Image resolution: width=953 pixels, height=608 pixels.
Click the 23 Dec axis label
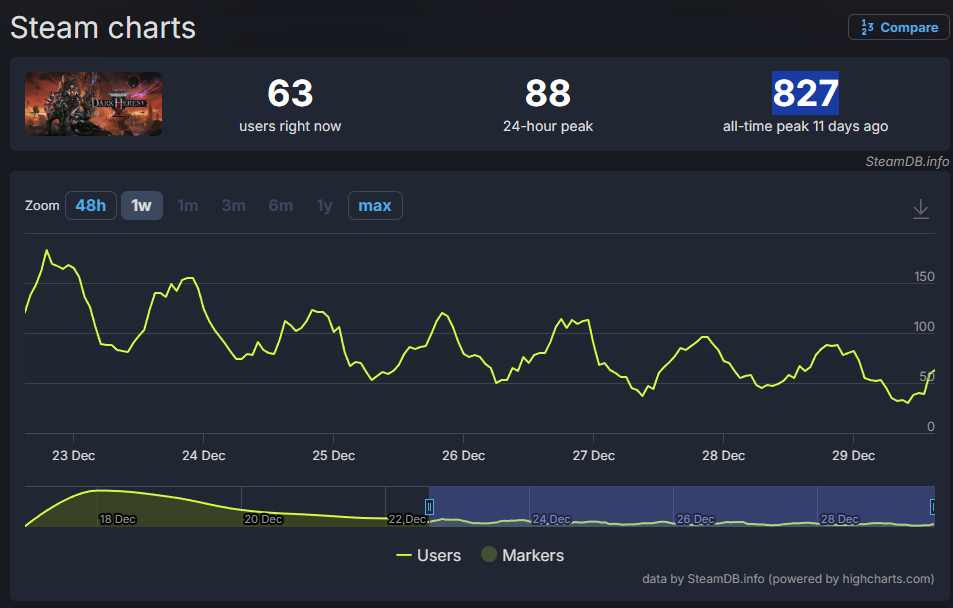pyautogui.click(x=74, y=455)
